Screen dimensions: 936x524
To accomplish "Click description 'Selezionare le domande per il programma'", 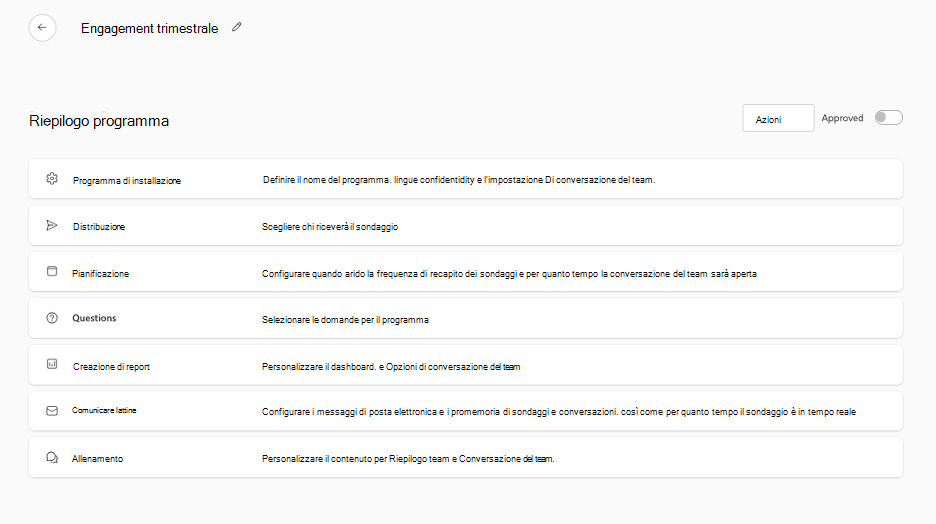I will pyautogui.click(x=345, y=320).
